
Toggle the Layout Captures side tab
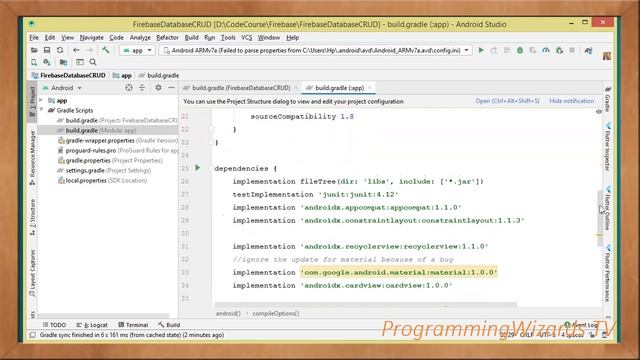click(32, 273)
